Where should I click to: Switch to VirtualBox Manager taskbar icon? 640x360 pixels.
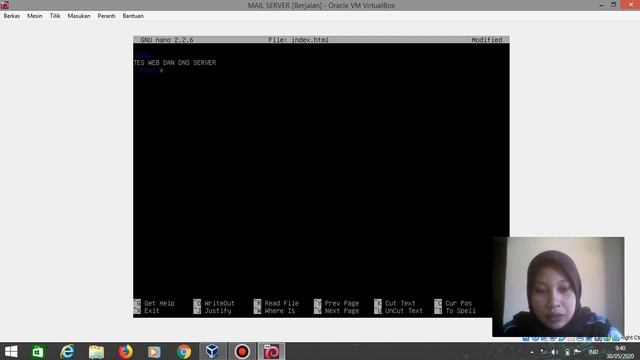point(212,351)
